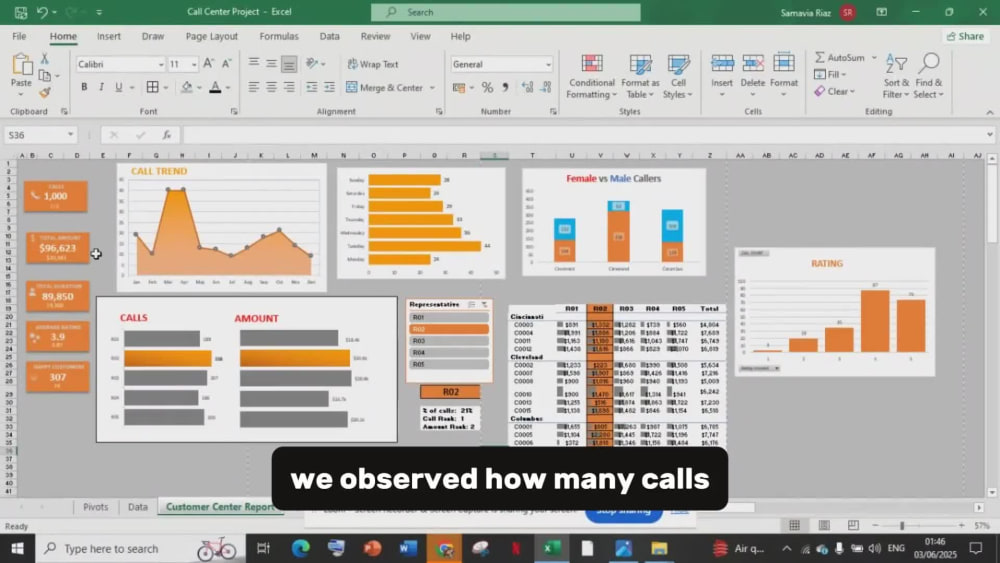This screenshot has width=1000, height=563.
Task: Cut selection with the scissors icon
Action: [x=45, y=59]
